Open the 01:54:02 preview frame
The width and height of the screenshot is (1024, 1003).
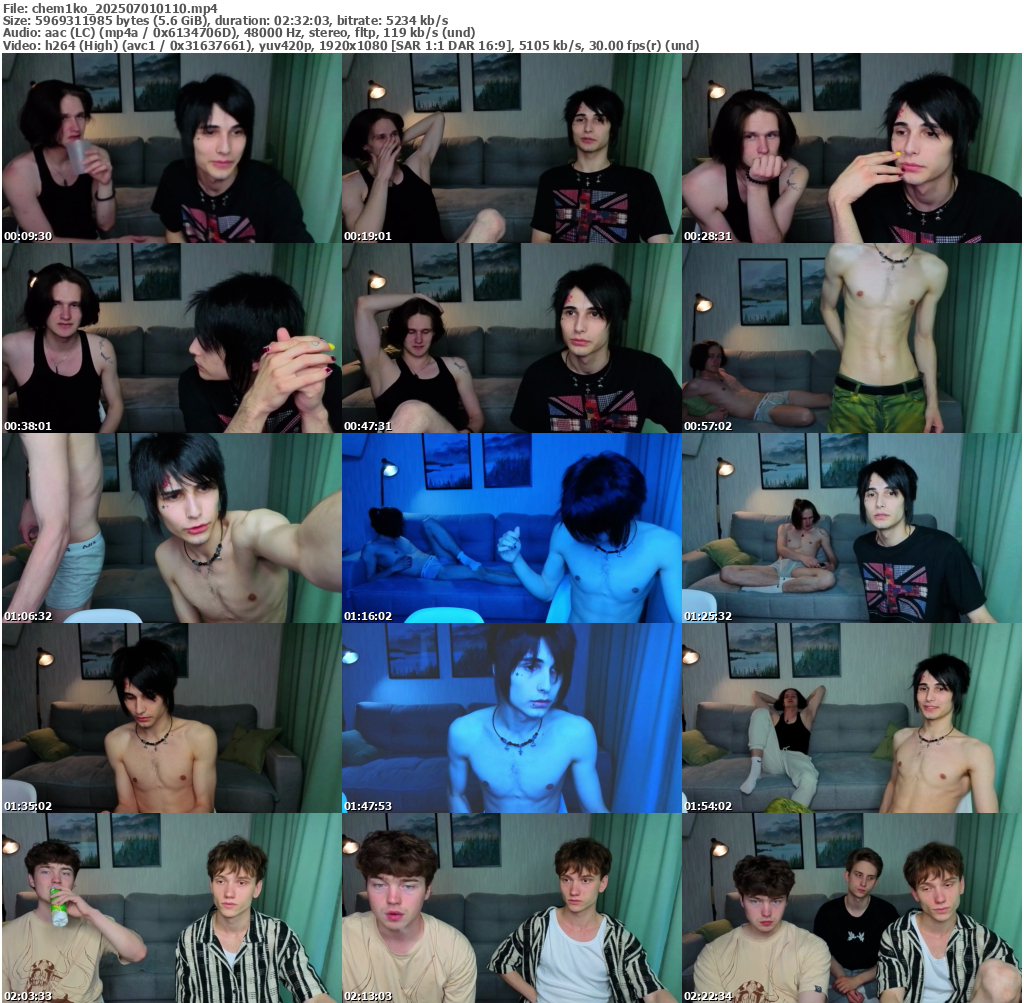(x=852, y=718)
